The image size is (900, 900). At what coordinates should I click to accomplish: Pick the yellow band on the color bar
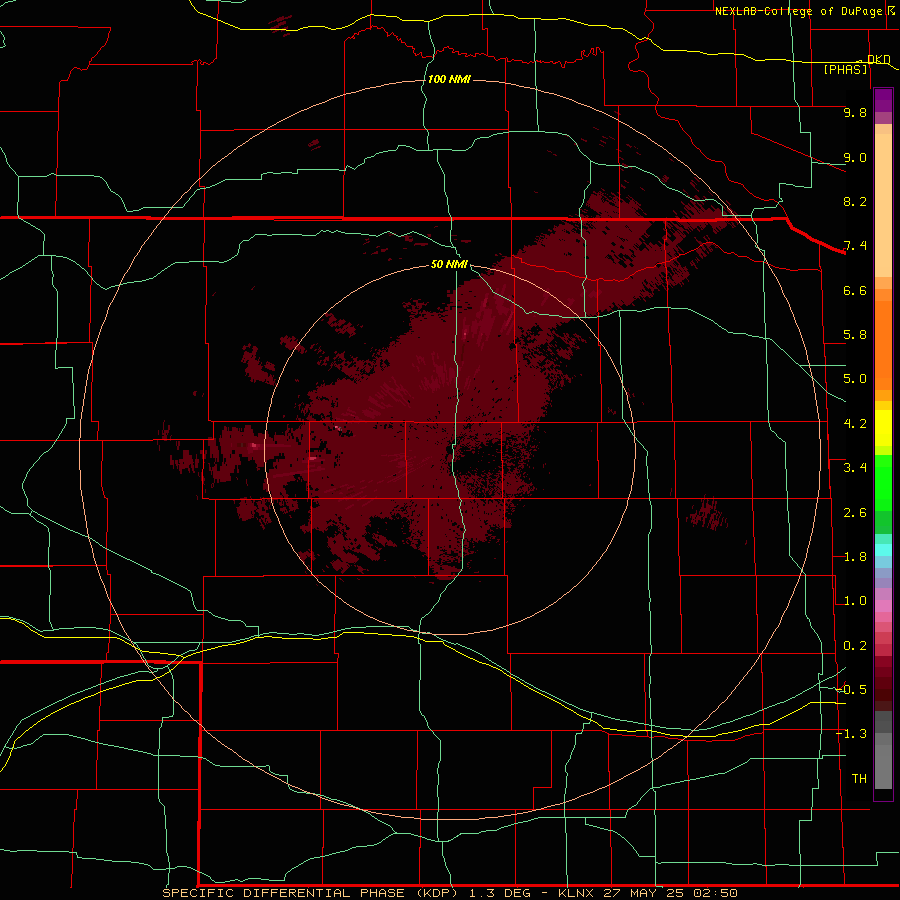point(883,428)
